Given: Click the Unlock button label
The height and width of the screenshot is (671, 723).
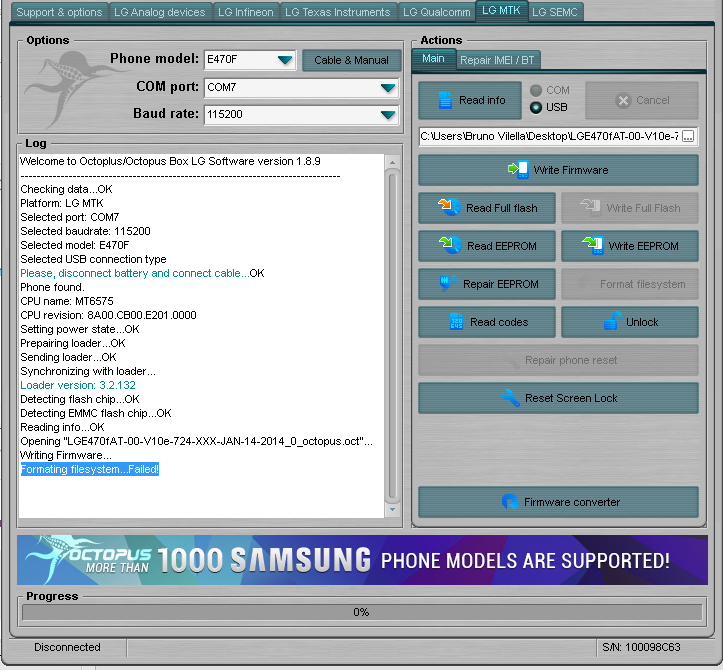Looking at the screenshot, I should [x=642, y=322].
